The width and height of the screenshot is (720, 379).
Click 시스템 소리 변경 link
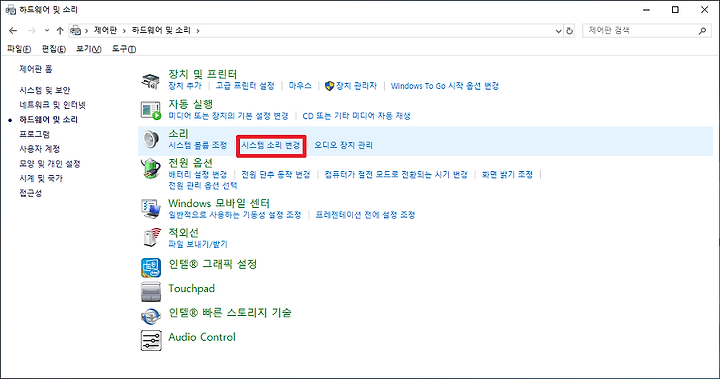[271, 146]
